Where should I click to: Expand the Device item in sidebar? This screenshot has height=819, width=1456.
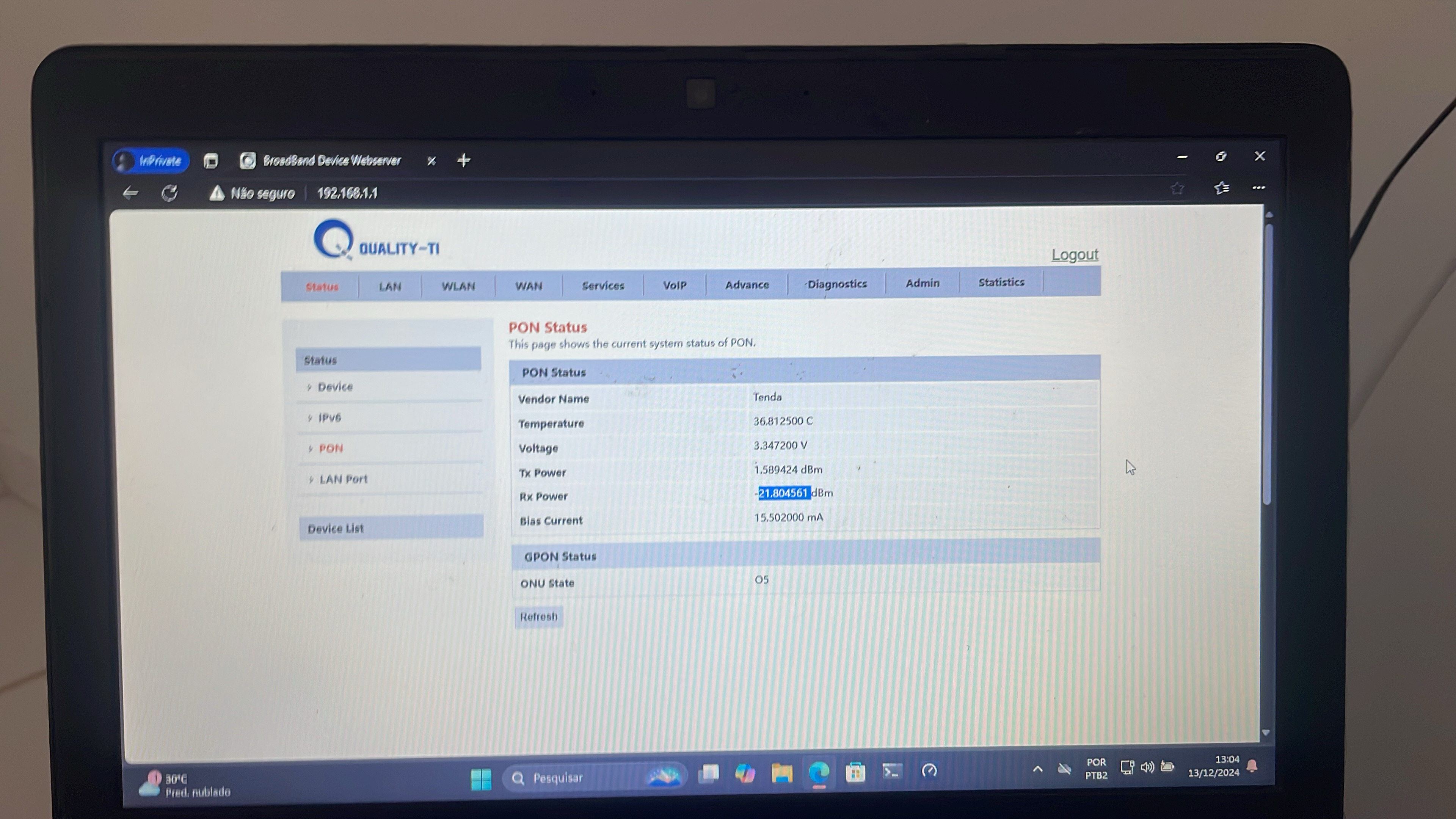click(x=335, y=387)
